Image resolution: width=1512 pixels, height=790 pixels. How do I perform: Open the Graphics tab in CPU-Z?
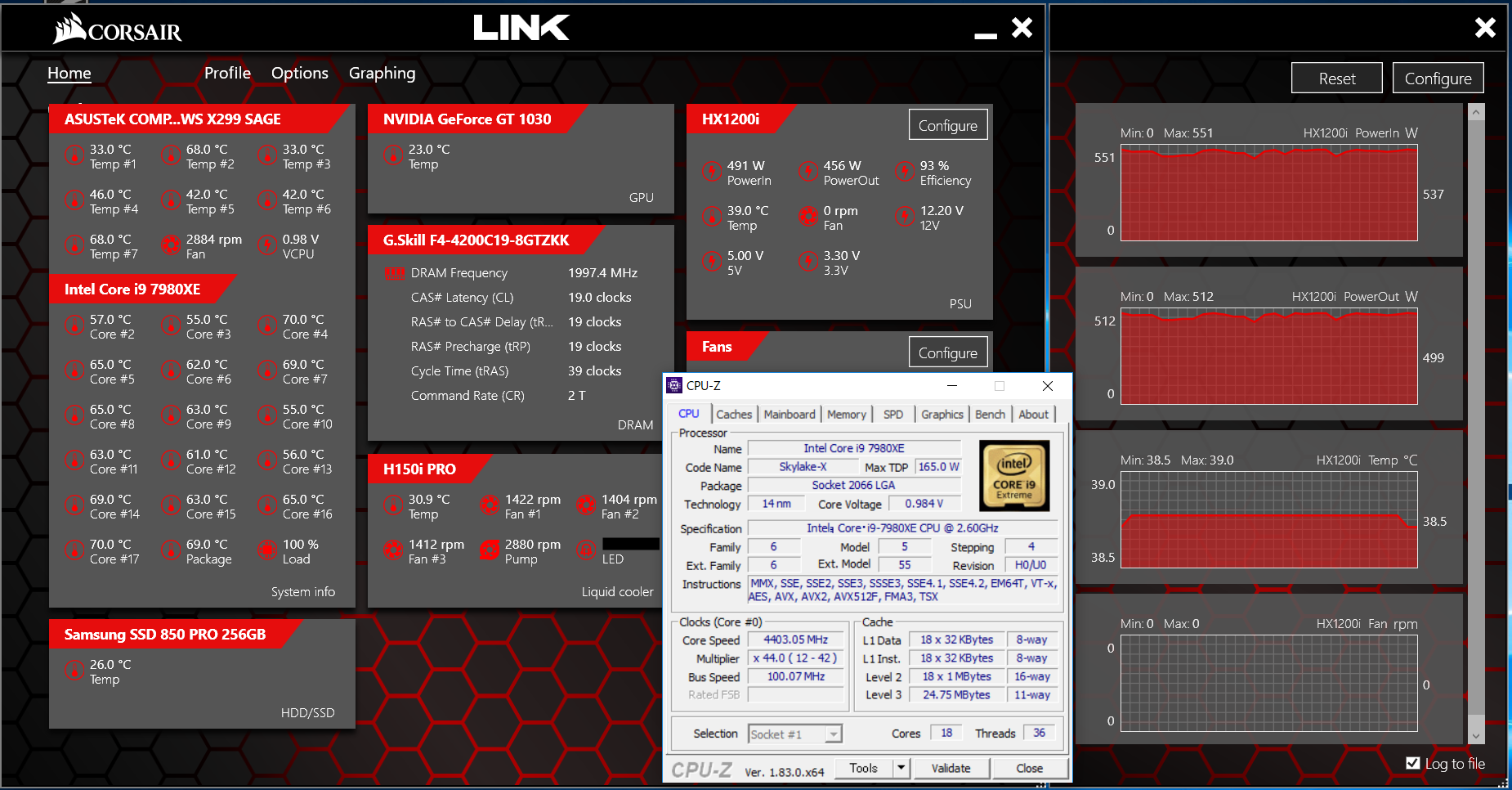942,415
